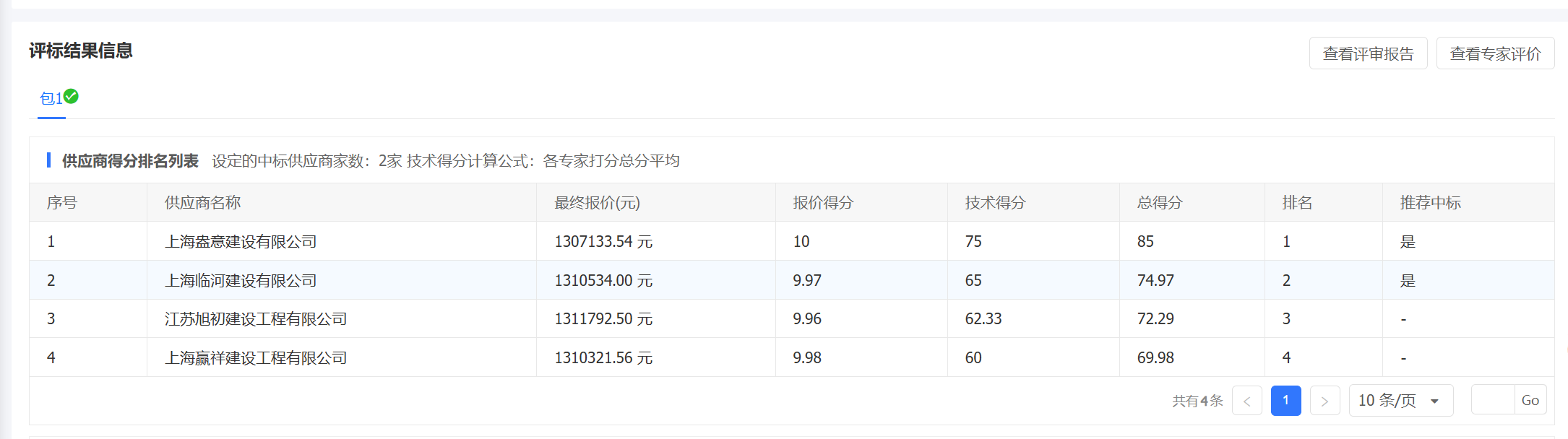
Task: Select the 包1 tab
Action: pos(51,98)
